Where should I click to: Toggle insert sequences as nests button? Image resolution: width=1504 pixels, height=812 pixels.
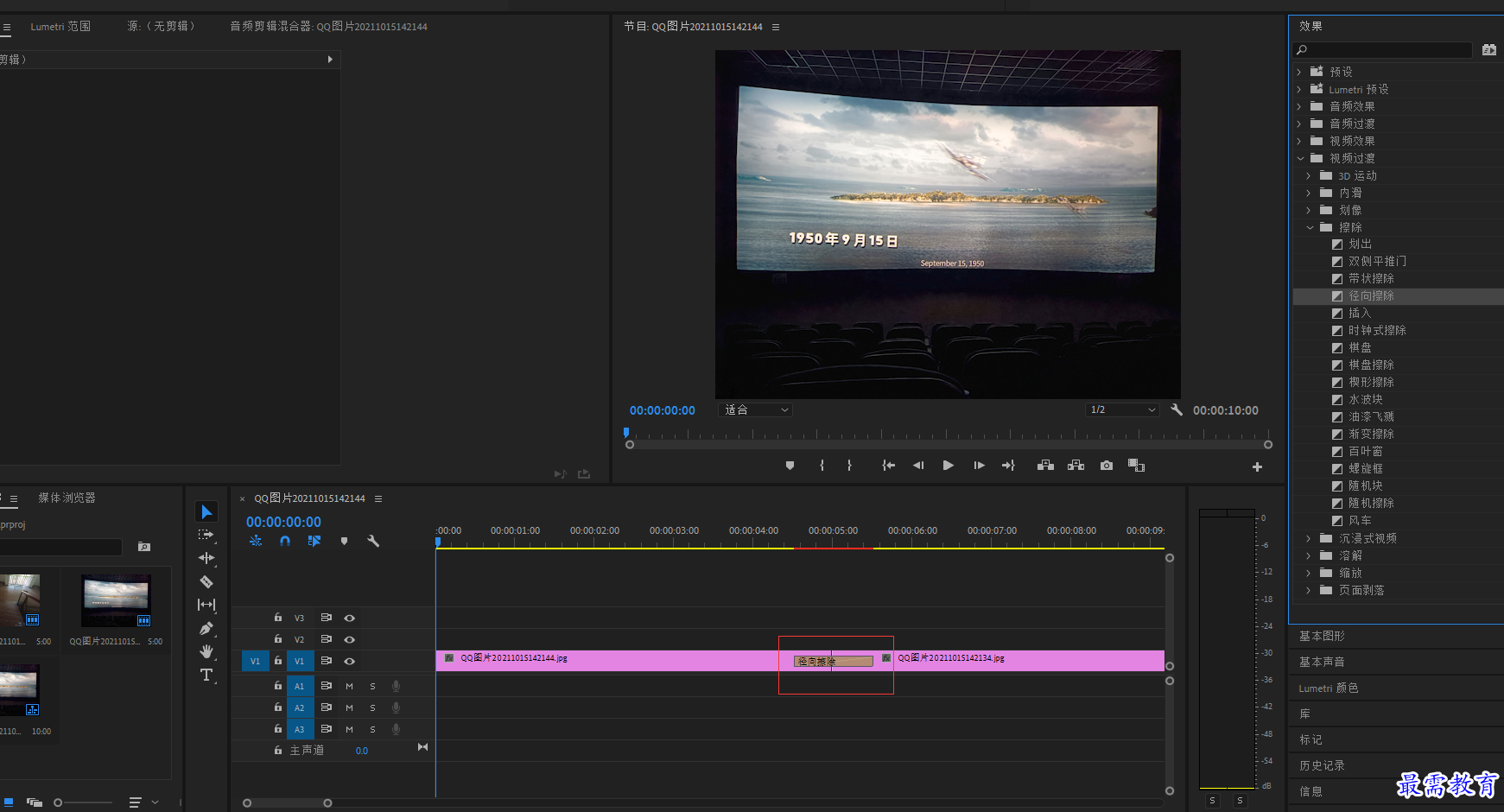click(x=256, y=541)
